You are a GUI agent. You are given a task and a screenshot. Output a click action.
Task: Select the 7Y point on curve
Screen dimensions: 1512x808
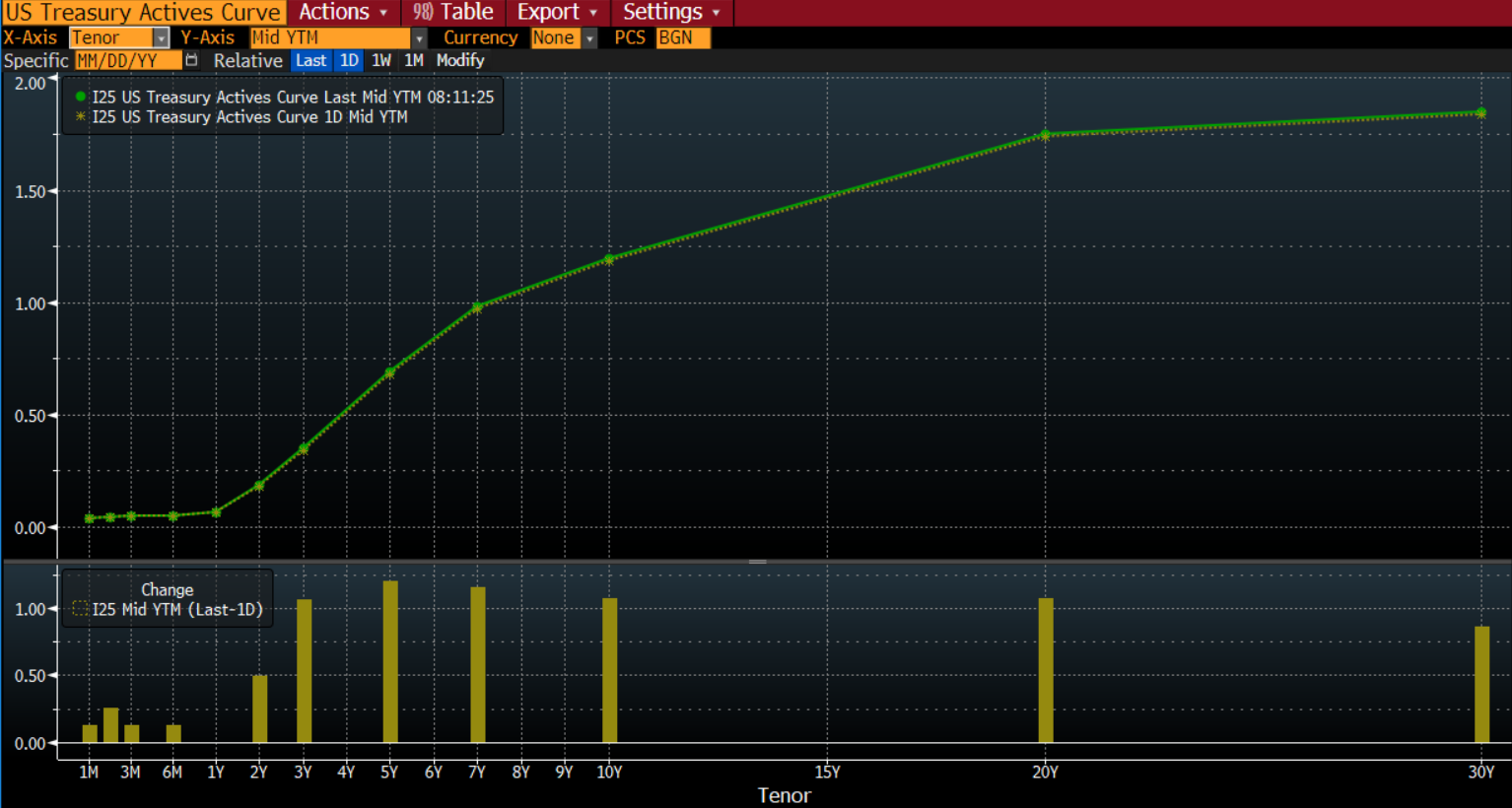coord(478,307)
